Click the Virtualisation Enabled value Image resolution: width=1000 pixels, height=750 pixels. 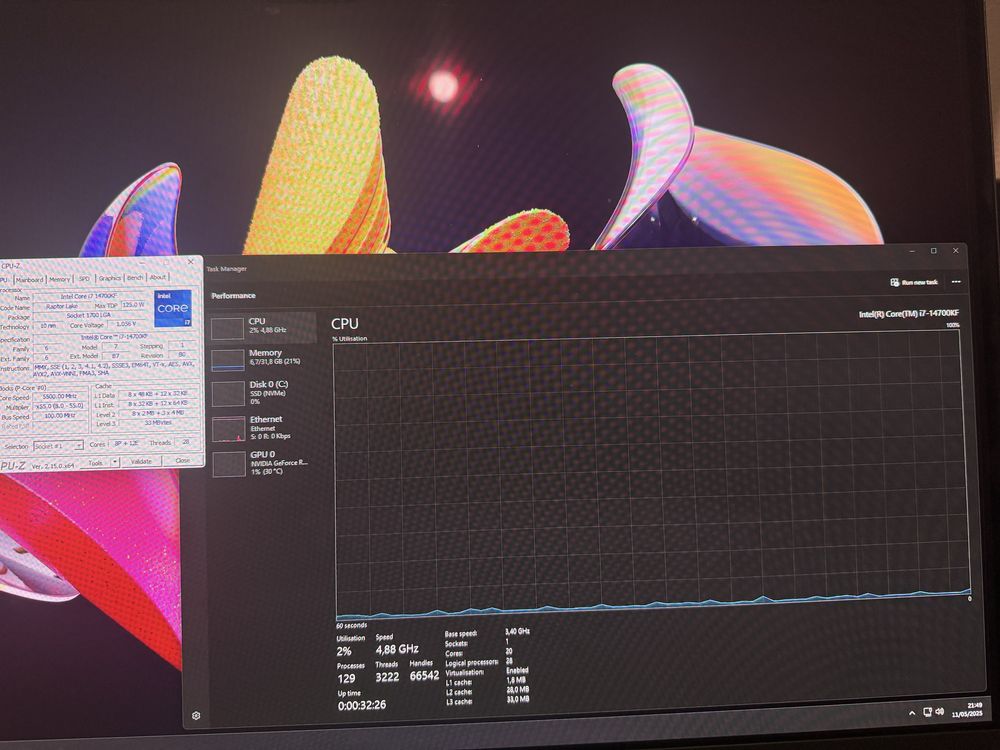coord(517,670)
